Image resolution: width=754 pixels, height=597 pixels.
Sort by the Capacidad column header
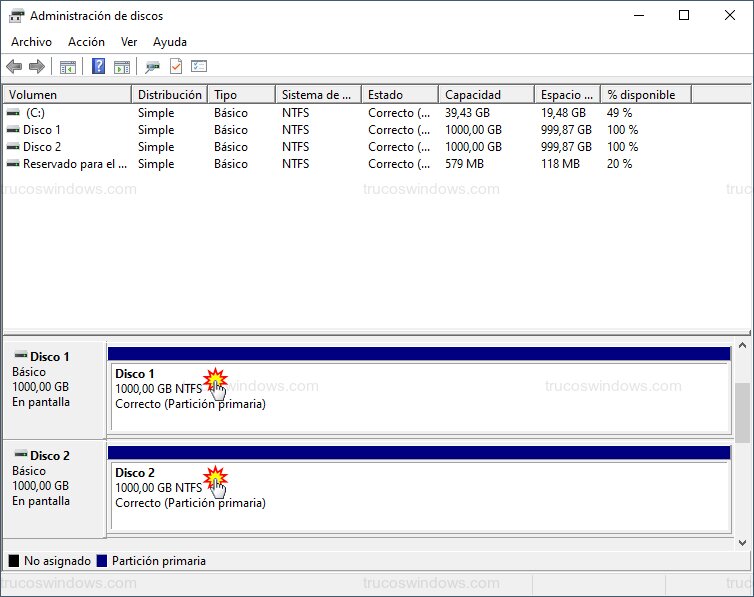485,95
